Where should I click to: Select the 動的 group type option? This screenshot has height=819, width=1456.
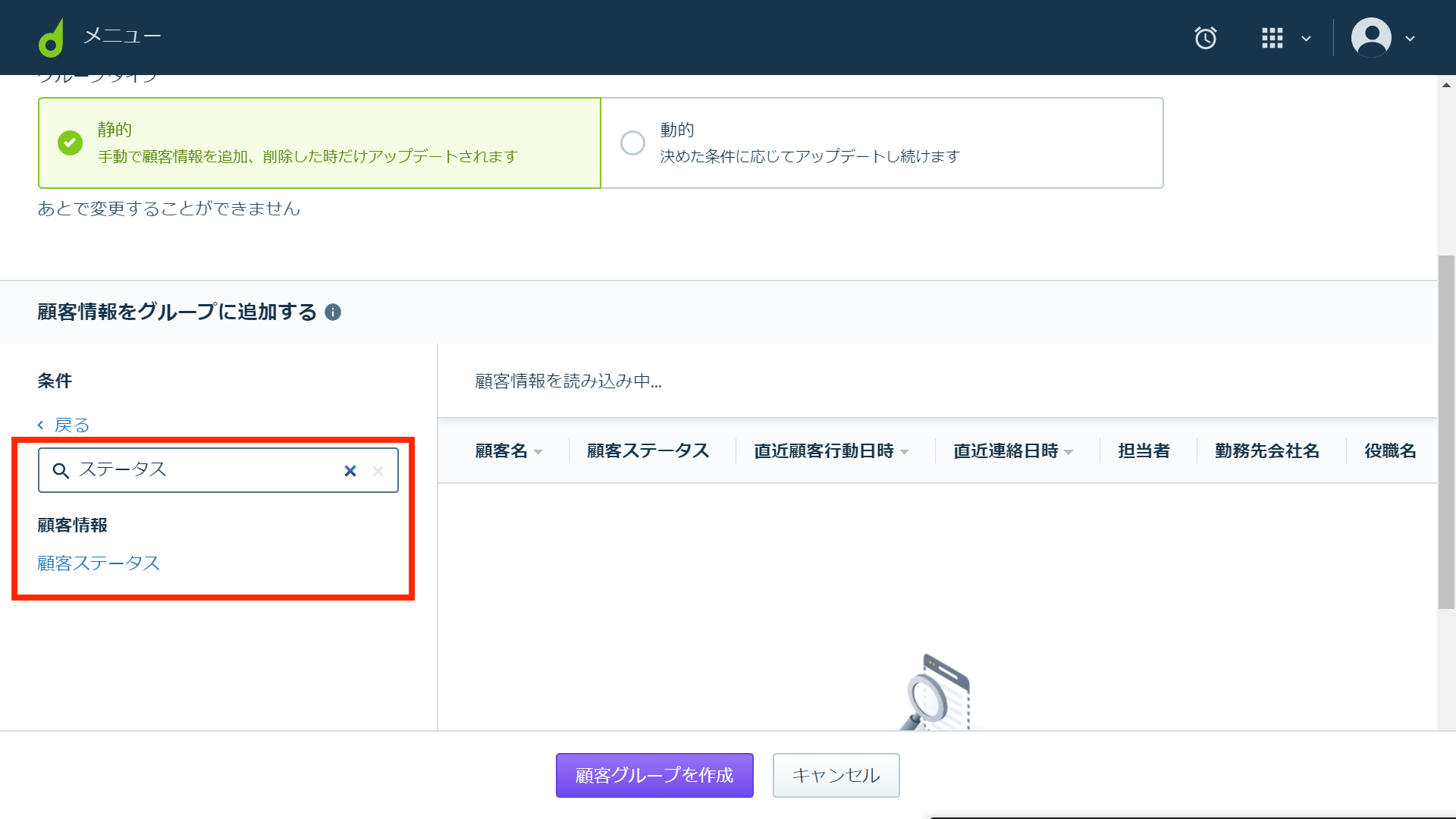point(882,143)
